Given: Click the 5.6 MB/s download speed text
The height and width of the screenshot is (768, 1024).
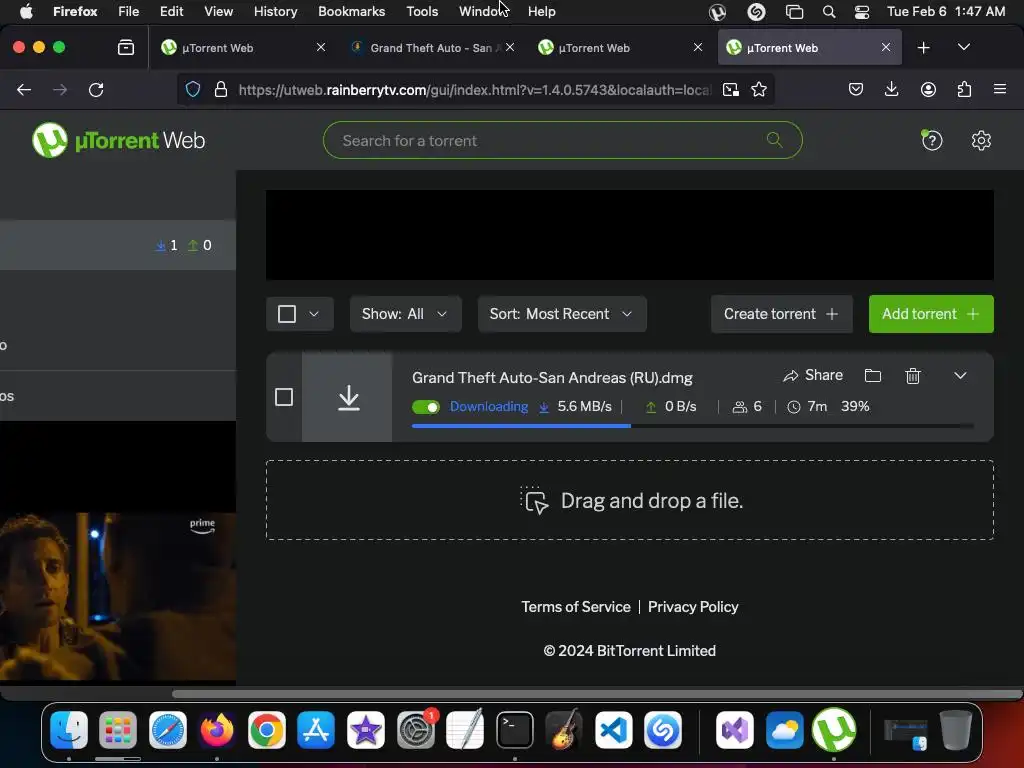Looking at the screenshot, I should (x=584, y=406).
